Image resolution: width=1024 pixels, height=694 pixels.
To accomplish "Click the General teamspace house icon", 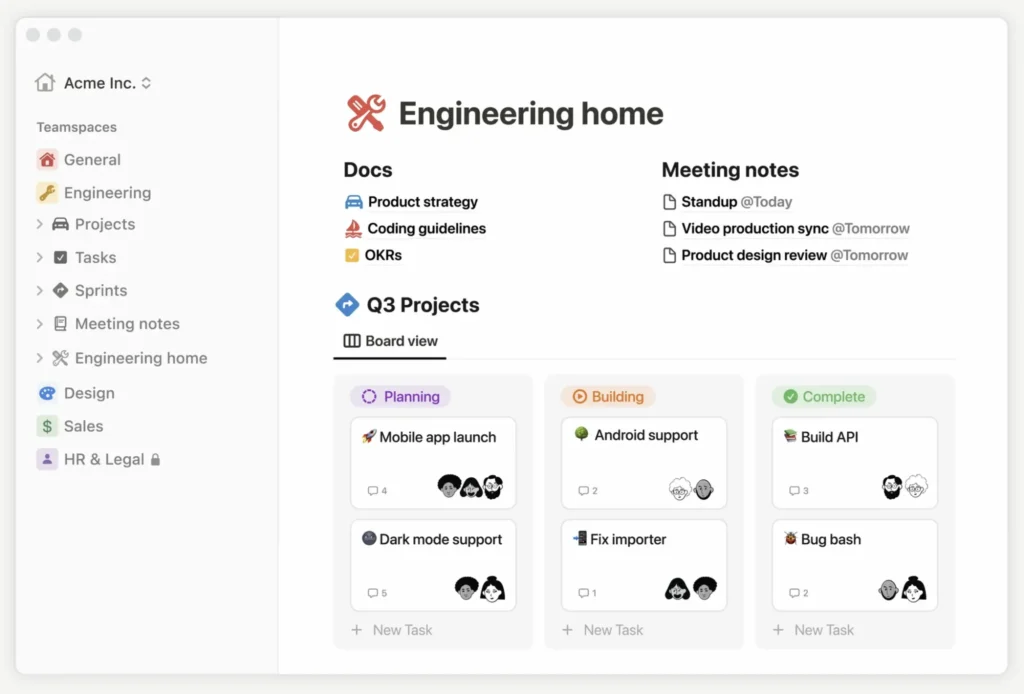I will [48, 159].
